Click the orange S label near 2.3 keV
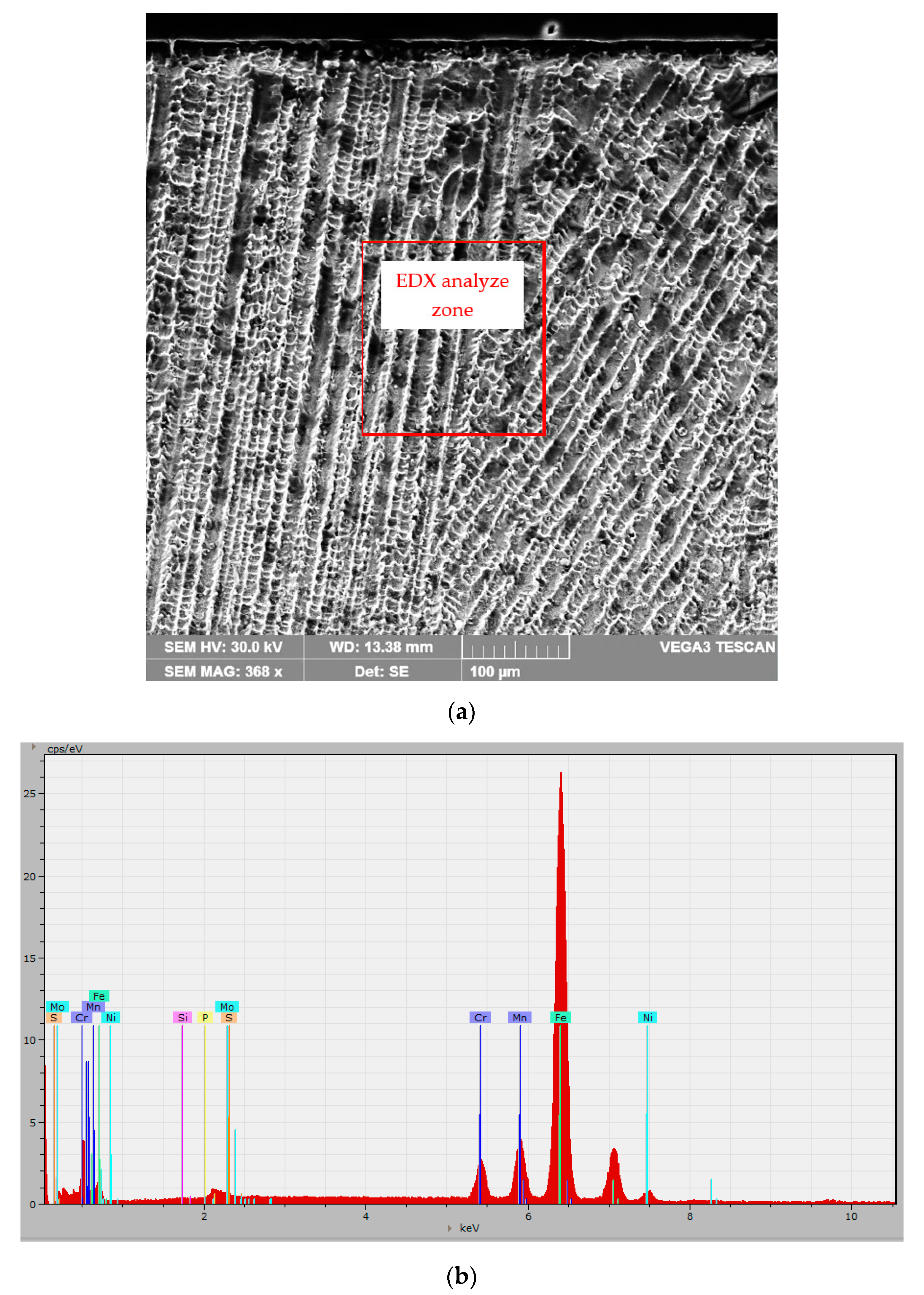This screenshot has height=1295, width=924. [x=229, y=1017]
